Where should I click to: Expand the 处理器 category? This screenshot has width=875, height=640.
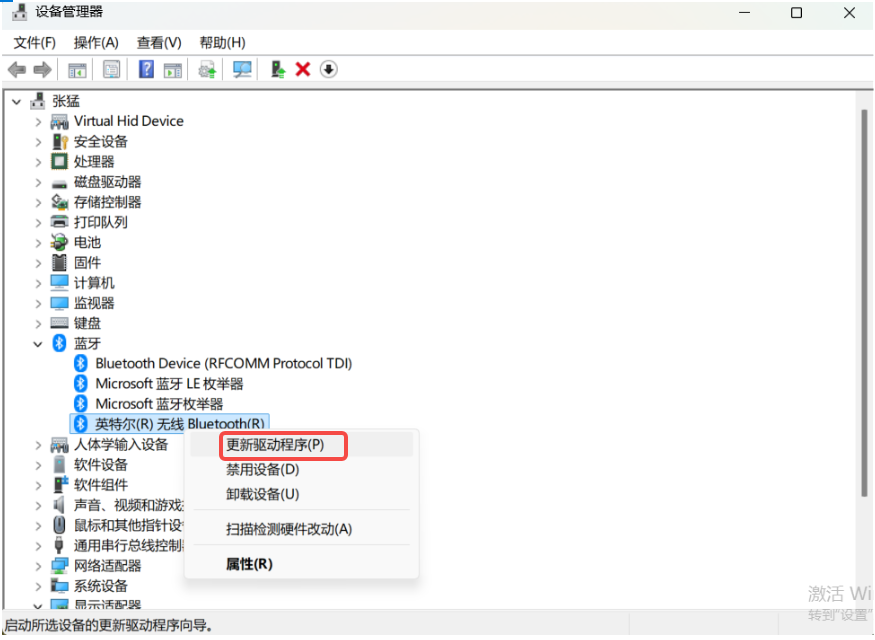pos(38,161)
